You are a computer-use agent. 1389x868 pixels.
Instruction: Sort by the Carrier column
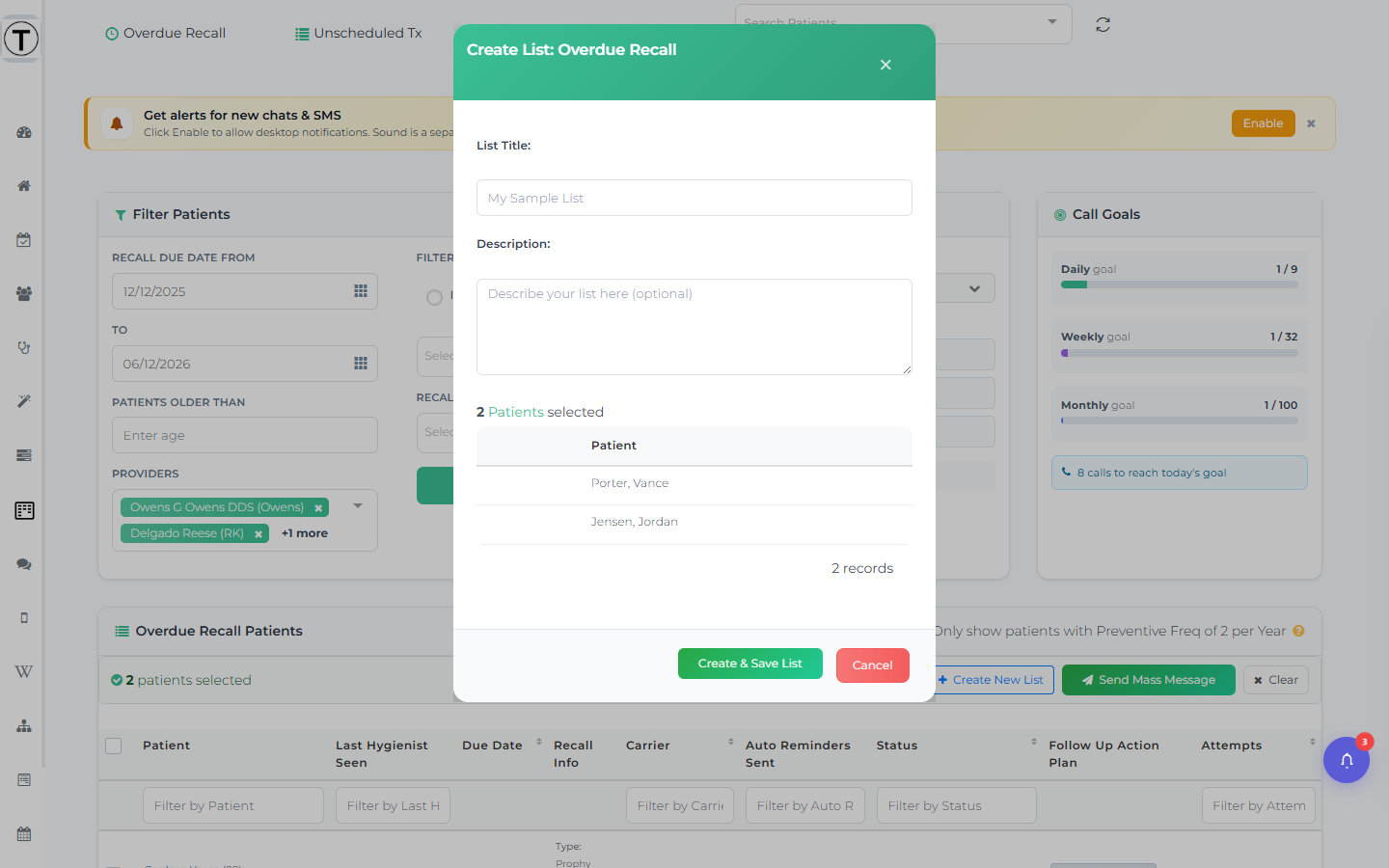click(731, 742)
